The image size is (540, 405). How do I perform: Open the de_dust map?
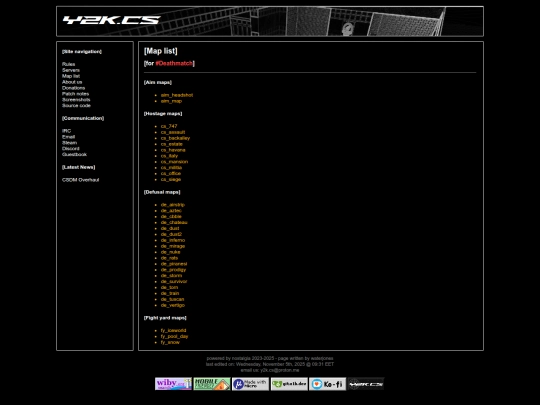(170, 228)
